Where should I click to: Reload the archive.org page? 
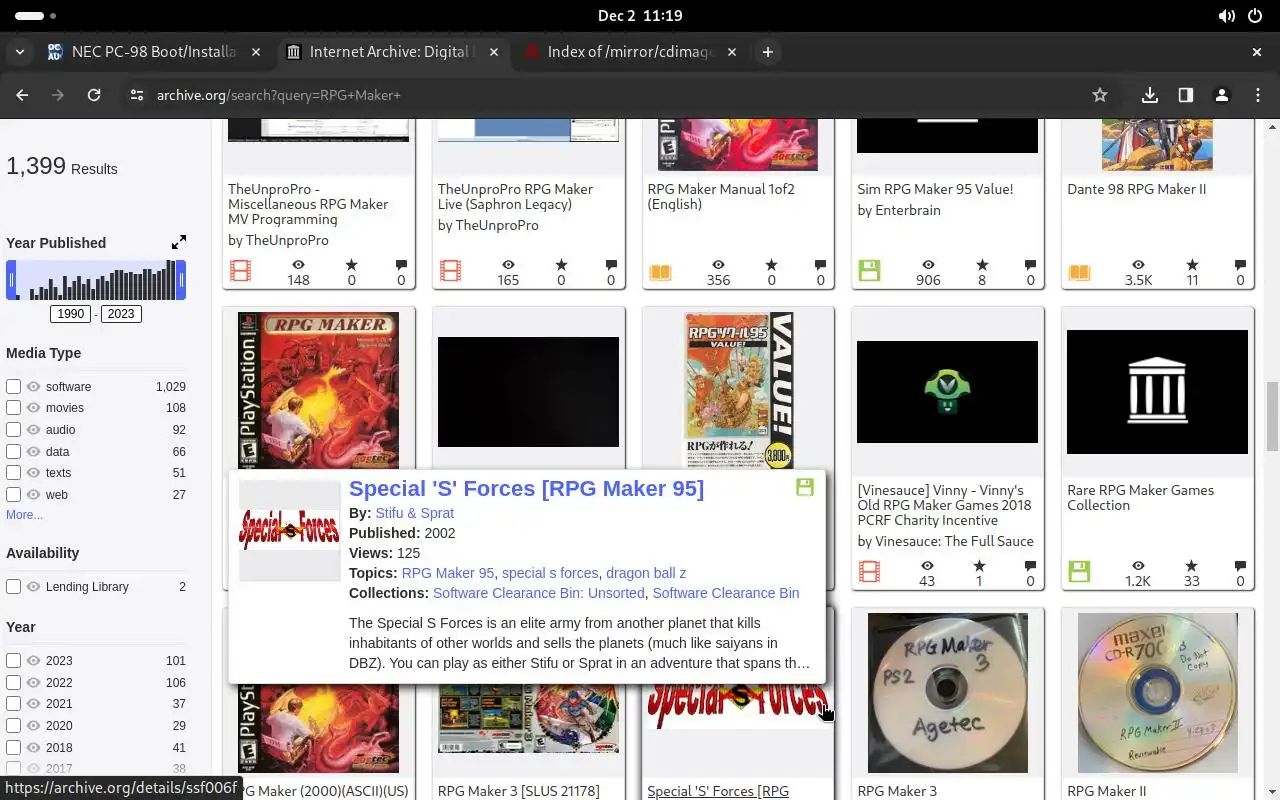[x=94, y=95]
